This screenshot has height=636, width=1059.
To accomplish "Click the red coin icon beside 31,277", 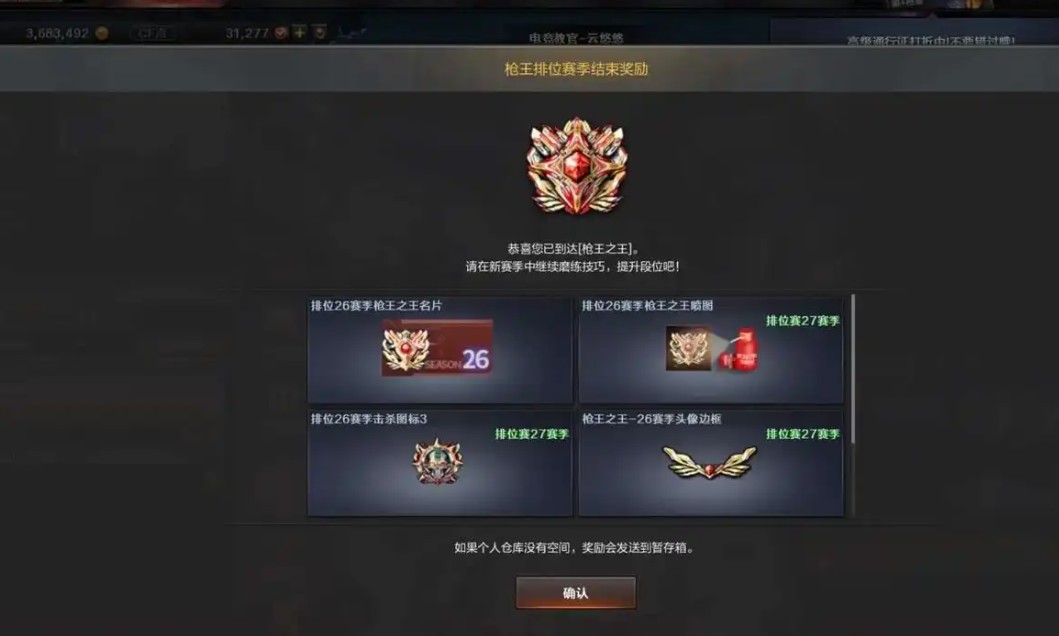I will pyautogui.click(x=281, y=32).
